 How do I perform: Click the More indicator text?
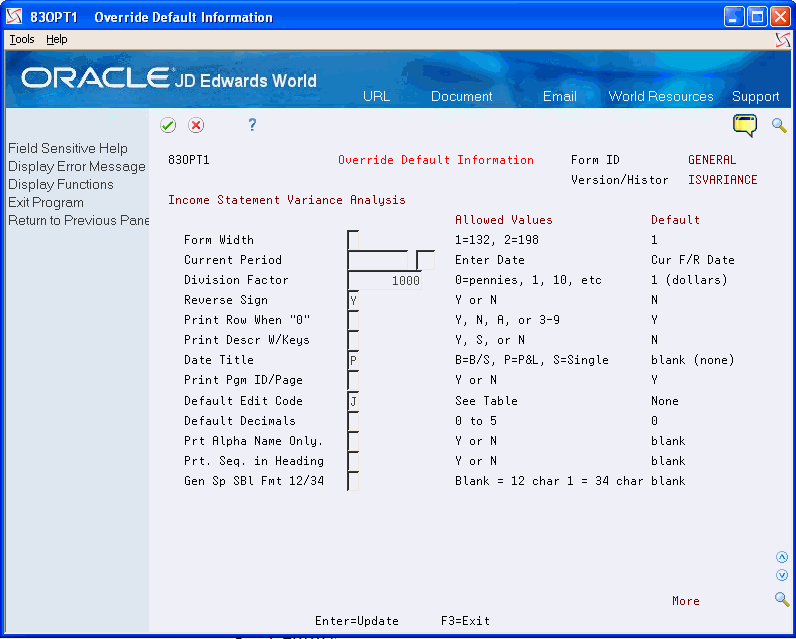(x=686, y=601)
